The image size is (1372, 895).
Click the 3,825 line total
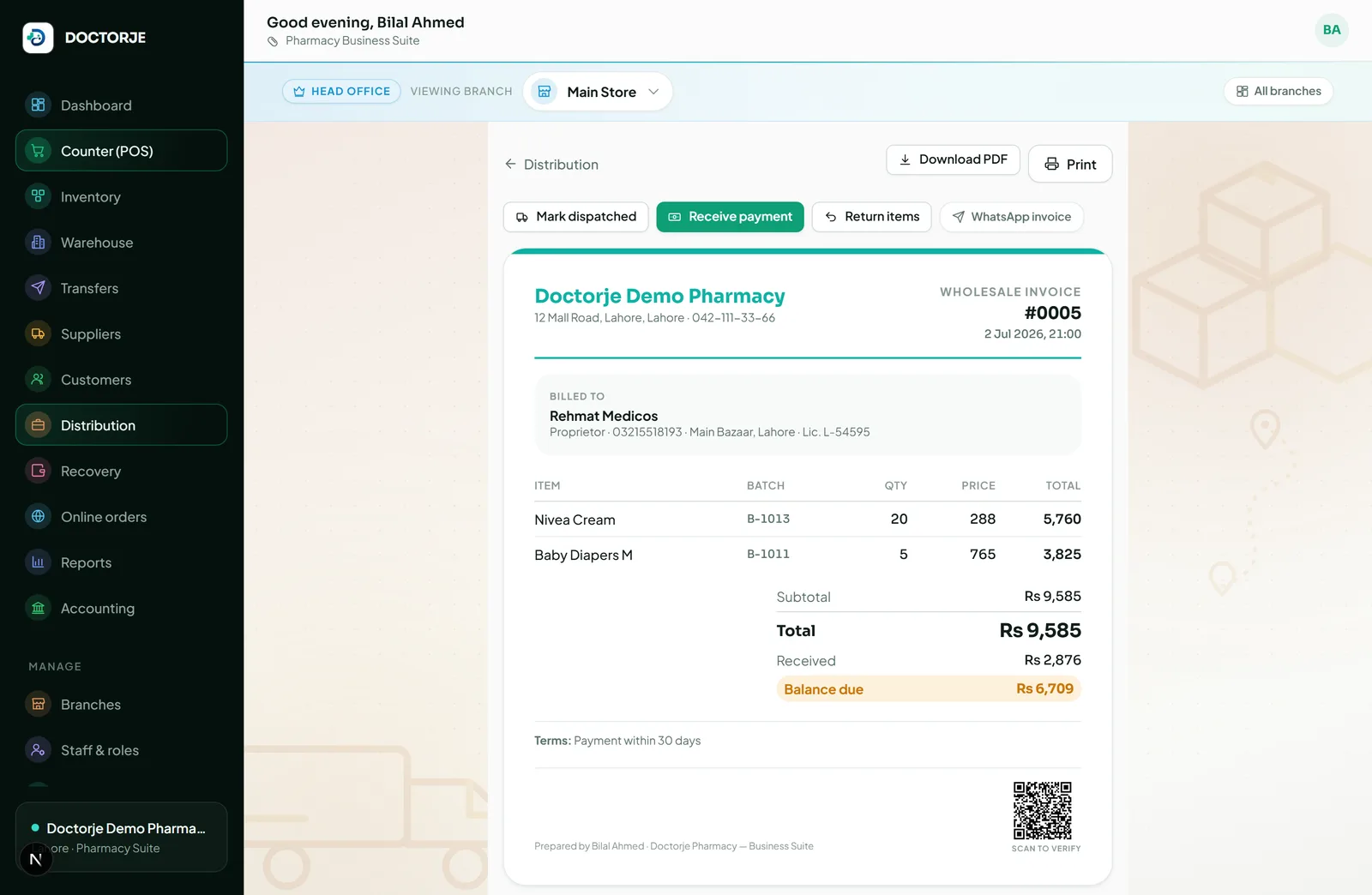coord(1062,555)
